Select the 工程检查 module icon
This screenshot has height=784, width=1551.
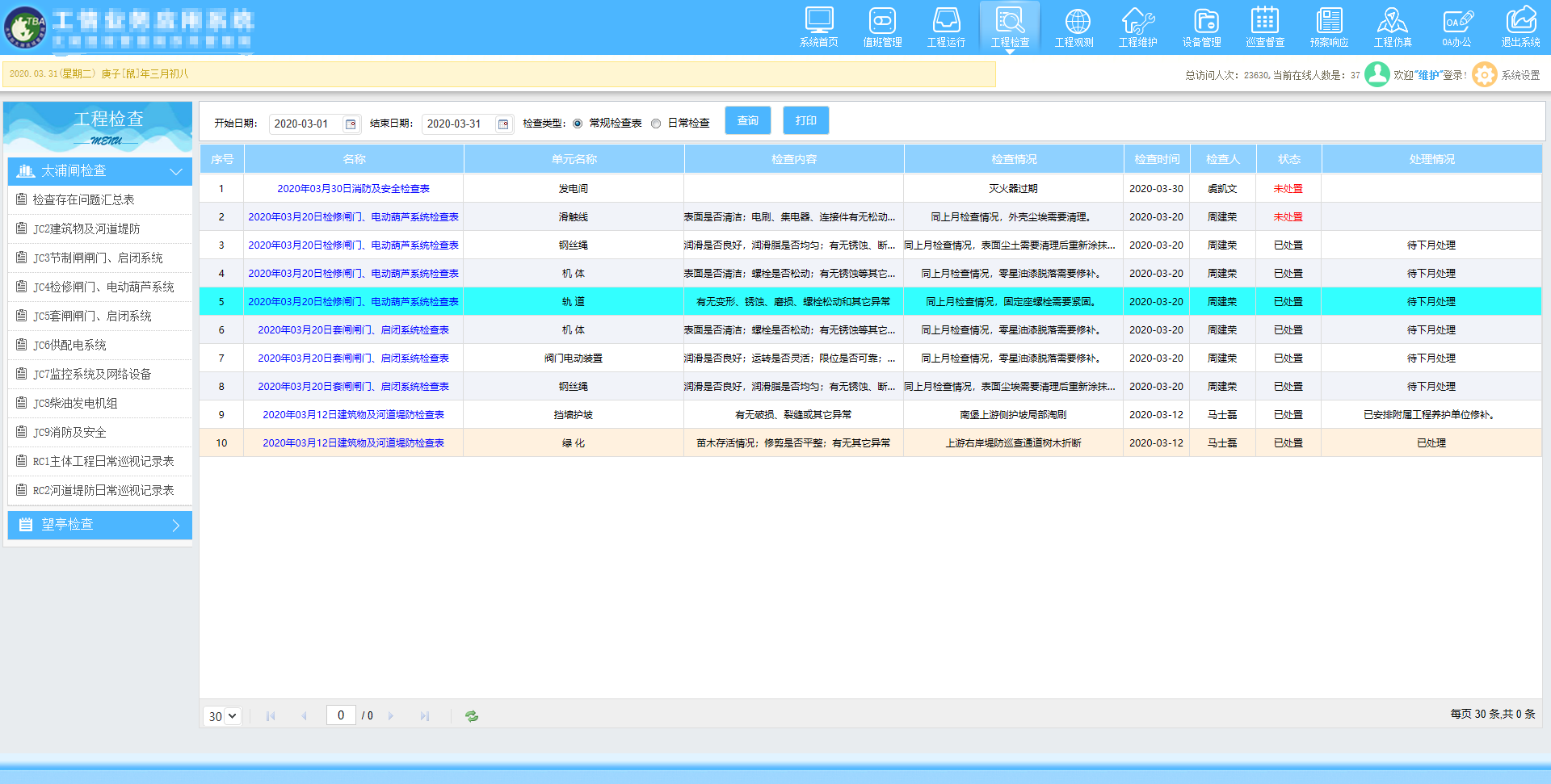point(1010,27)
